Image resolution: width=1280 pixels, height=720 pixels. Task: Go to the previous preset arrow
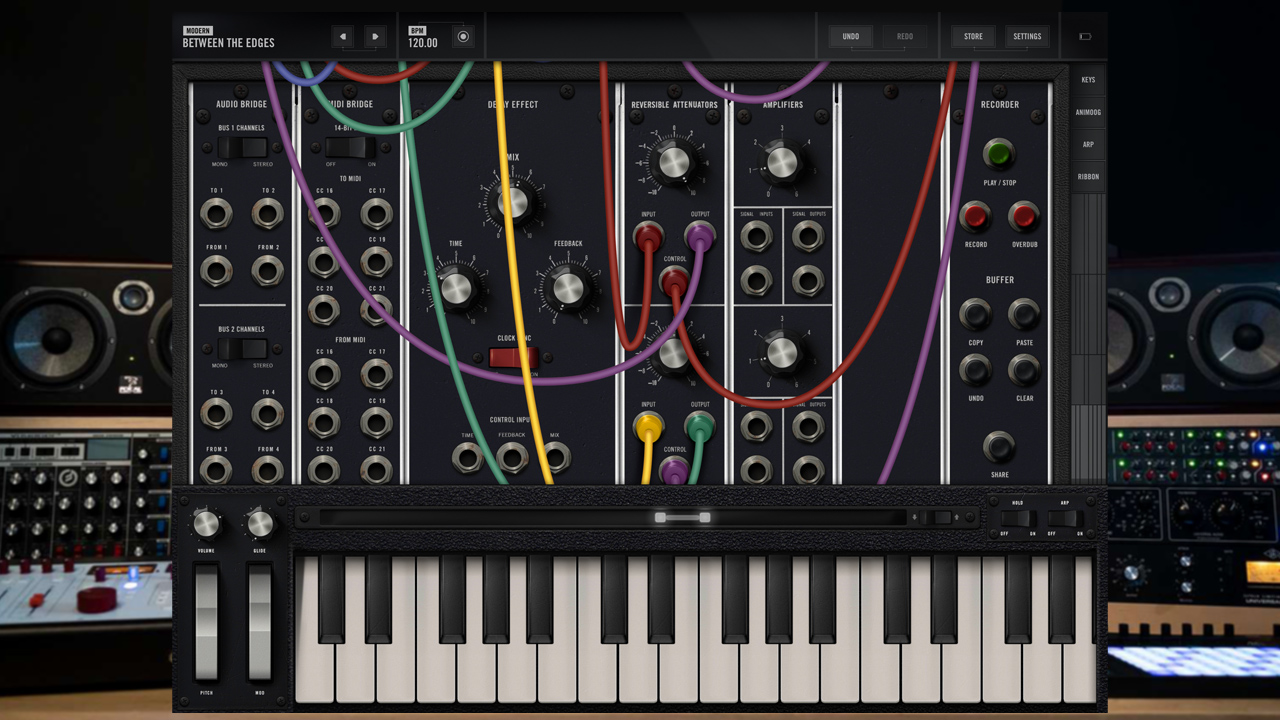click(343, 37)
